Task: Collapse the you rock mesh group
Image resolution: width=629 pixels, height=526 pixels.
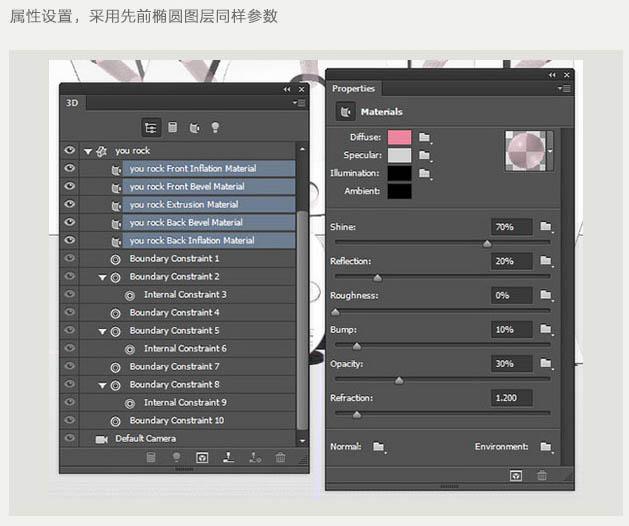Action: (x=88, y=150)
